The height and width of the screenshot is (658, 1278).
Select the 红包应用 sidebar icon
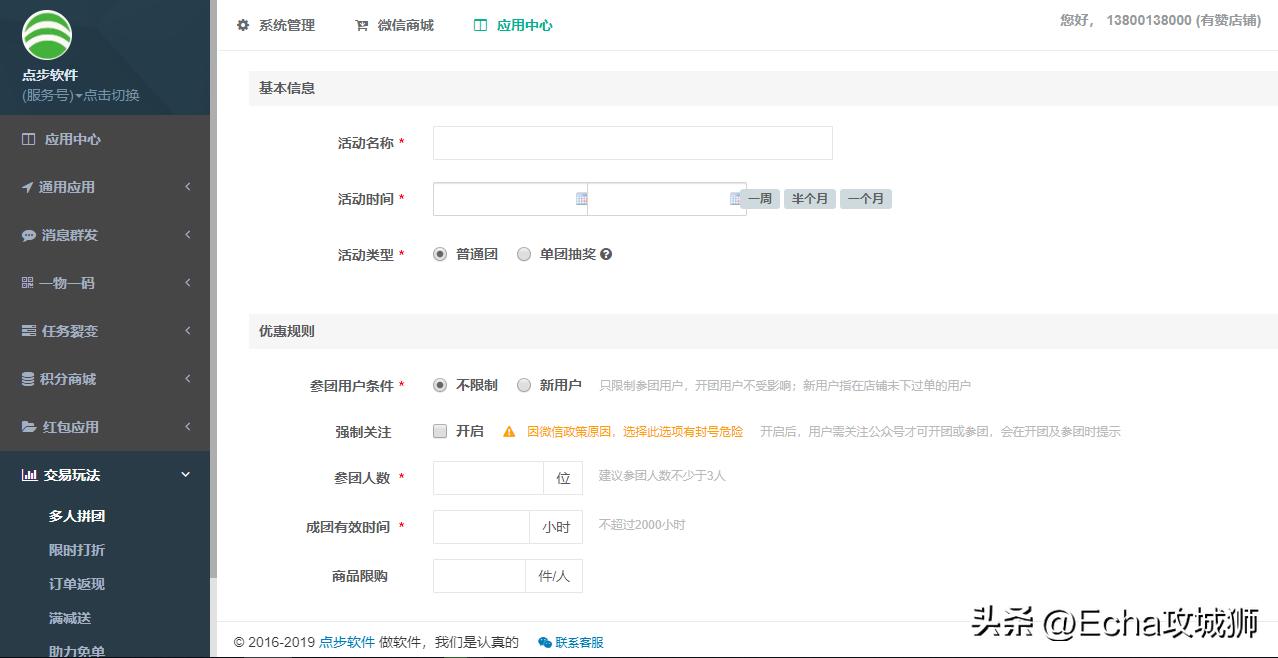coord(27,426)
